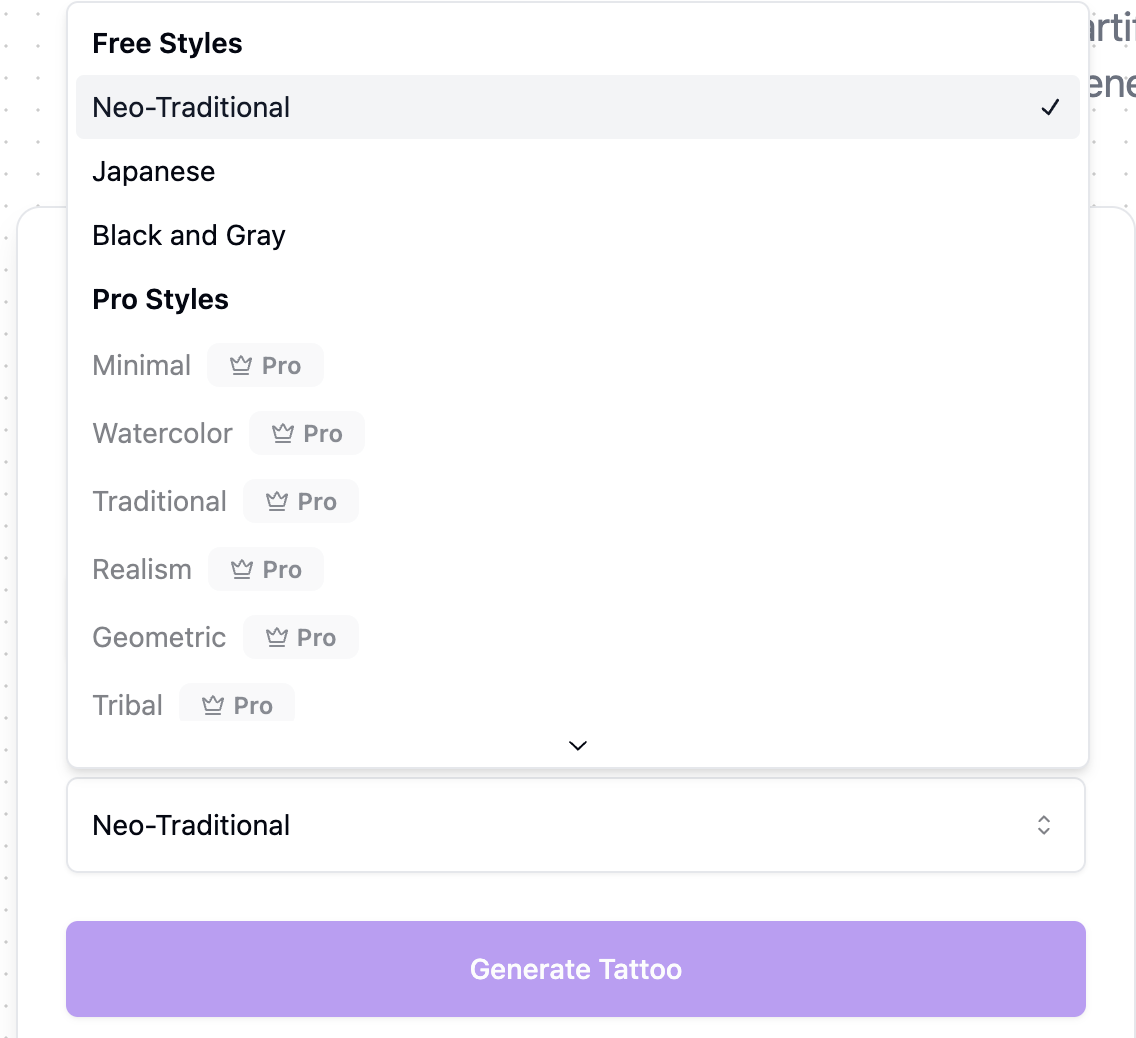The width and height of the screenshot is (1136, 1038).
Task: Click the crown icon beside Geometric style
Action: coord(275,637)
